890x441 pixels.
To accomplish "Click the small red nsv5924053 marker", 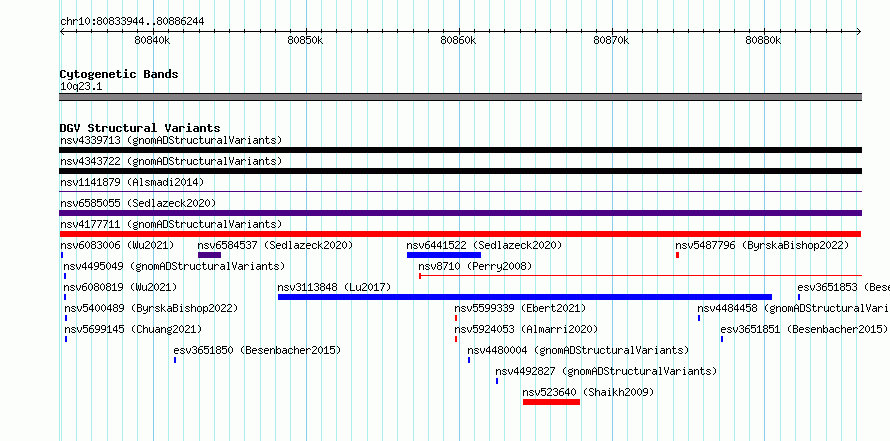I will [456, 339].
